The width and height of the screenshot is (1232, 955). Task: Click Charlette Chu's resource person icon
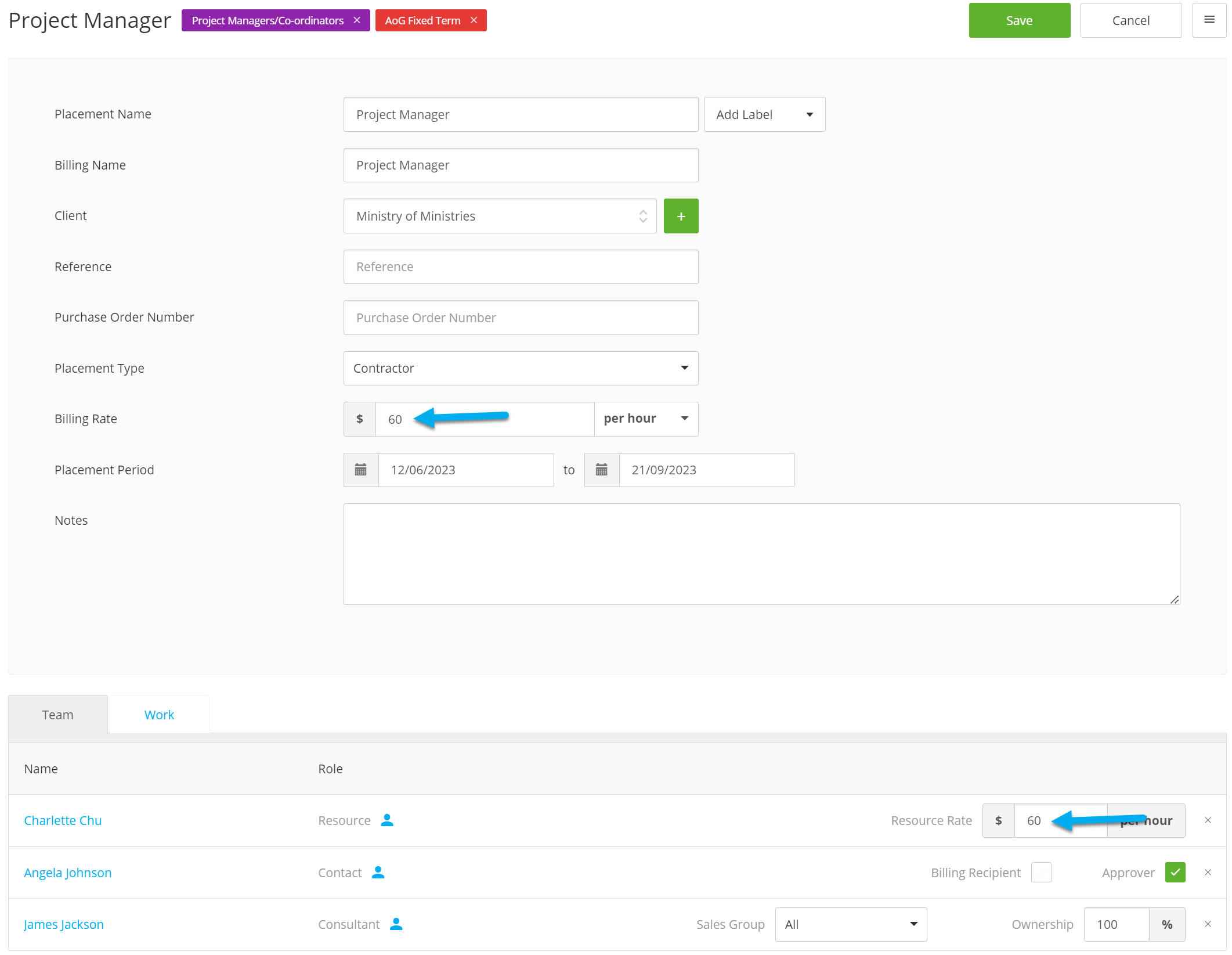click(387, 820)
